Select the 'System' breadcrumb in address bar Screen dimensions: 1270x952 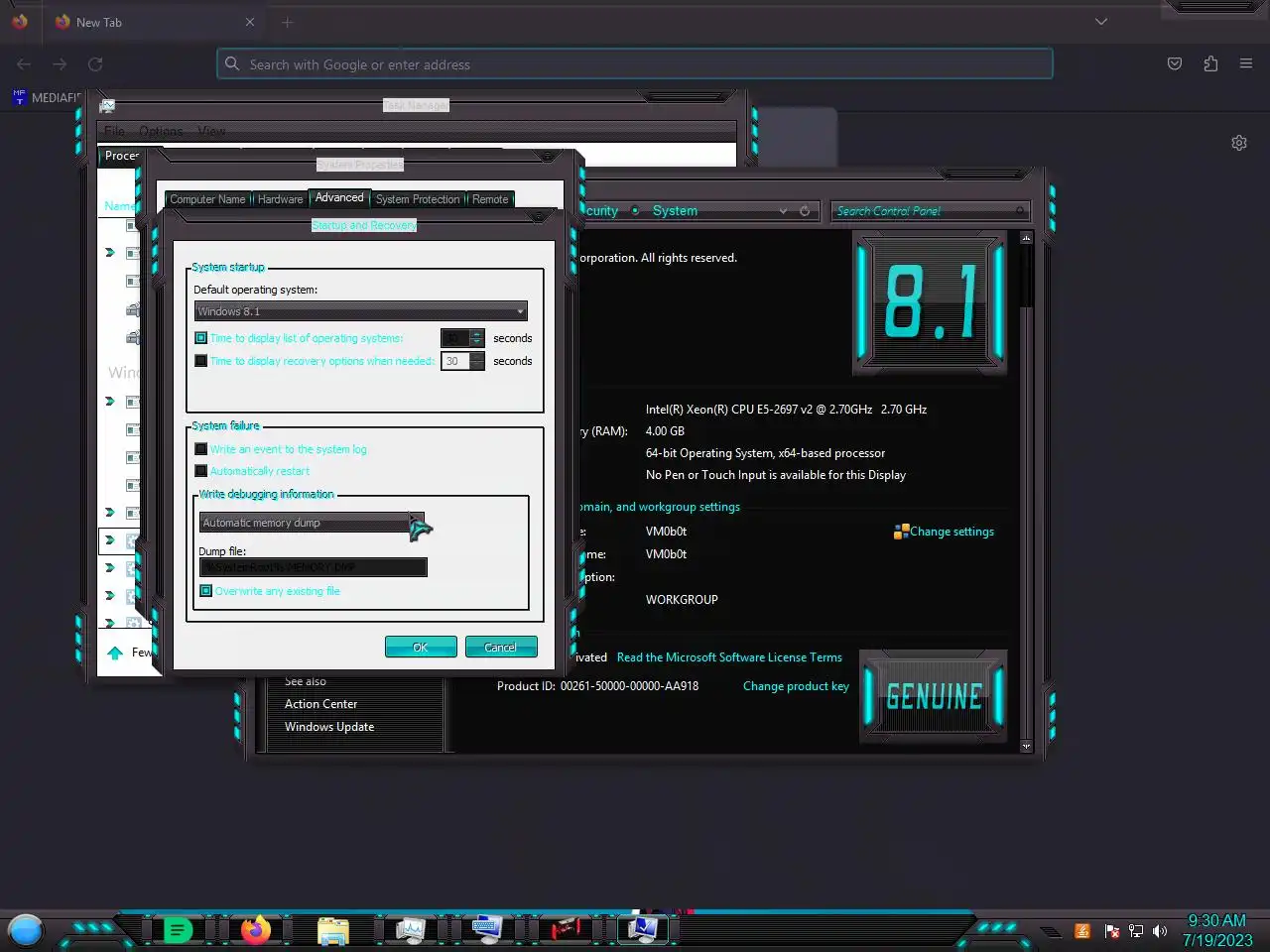pos(675,211)
